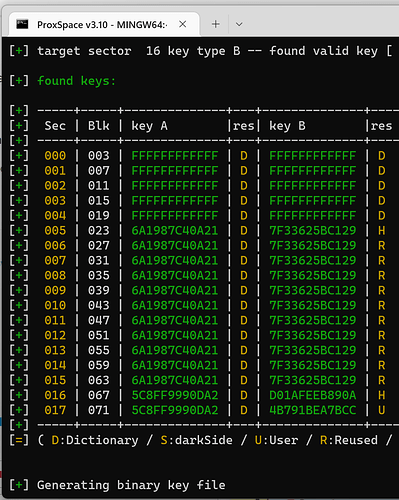Close the ProxSpace v3.10 tab

(x=182, y=24)
